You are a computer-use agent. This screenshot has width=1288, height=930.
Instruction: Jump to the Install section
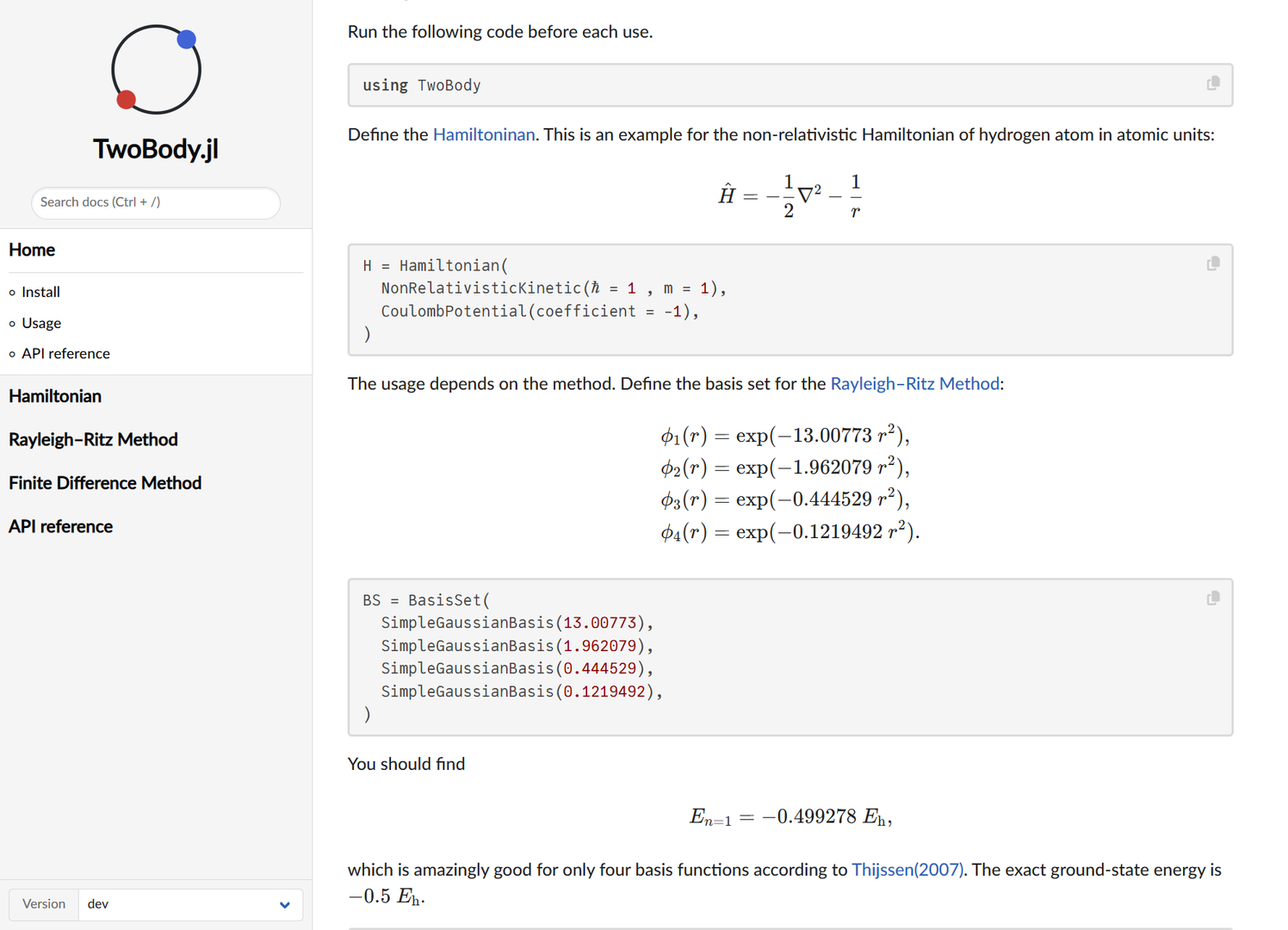(x=40, y=292)
